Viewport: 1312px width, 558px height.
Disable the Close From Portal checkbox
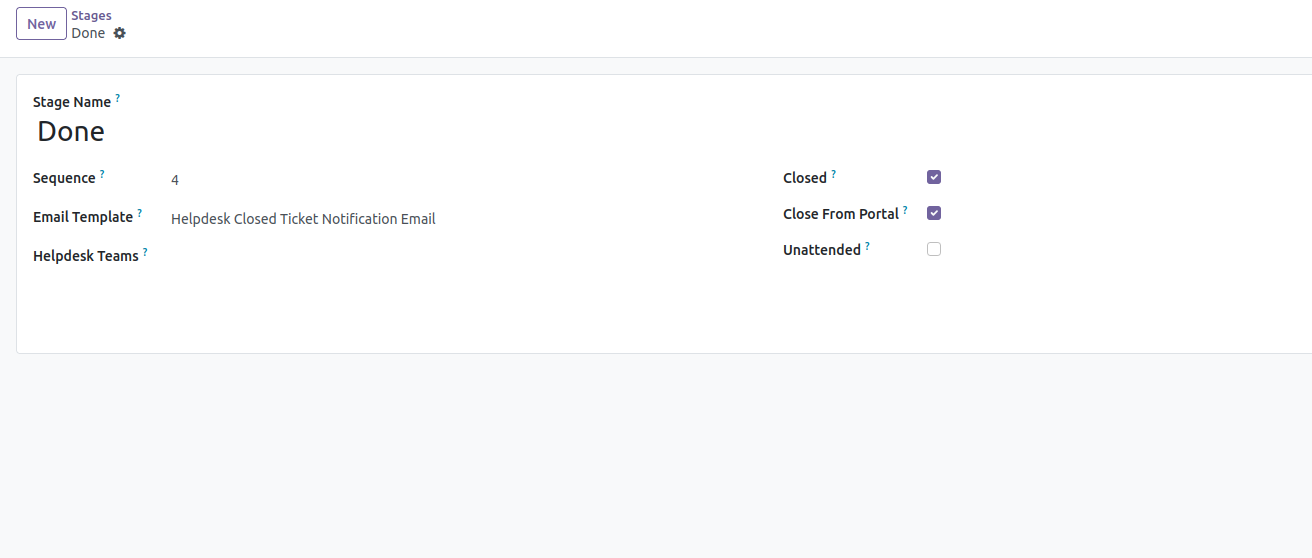[x=934, y=213]
